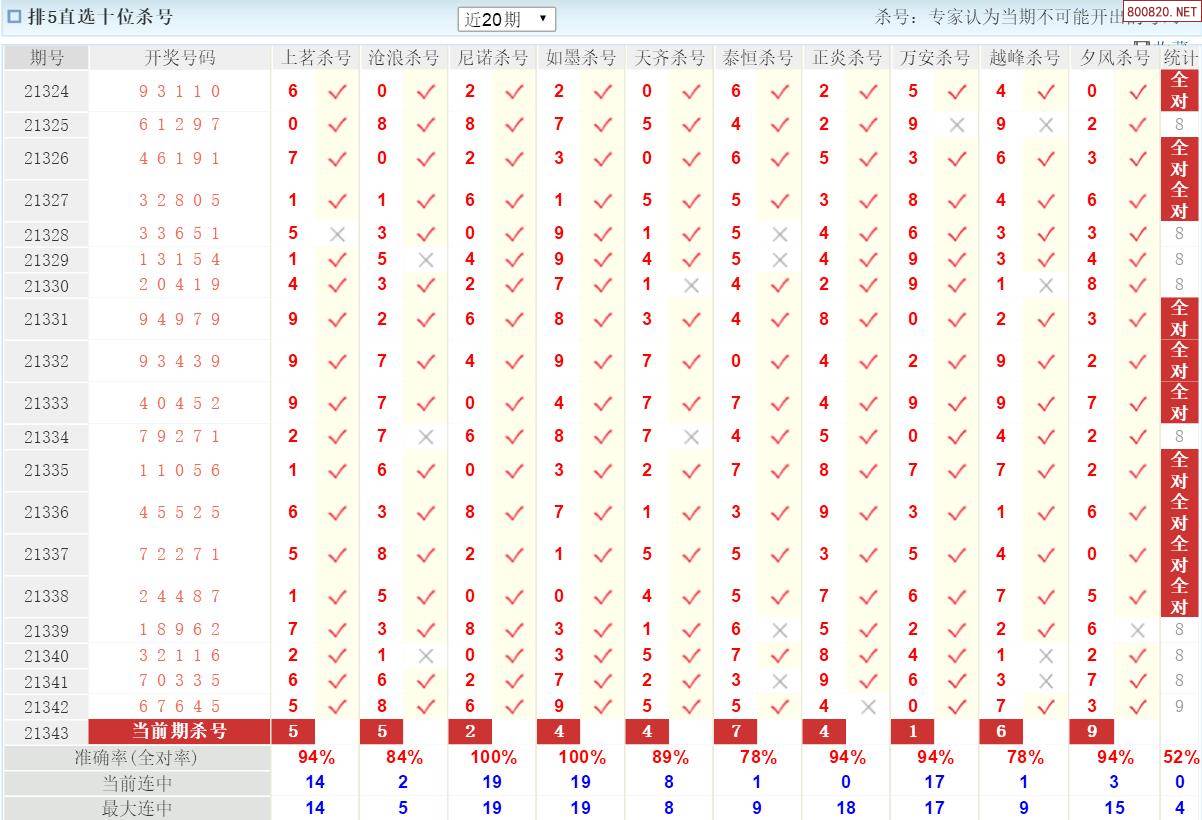This screenshot has height=820, width=1202.
Task: Click the X mark for 越峰杀号 in row 21341
Action: coord(1046,681)
